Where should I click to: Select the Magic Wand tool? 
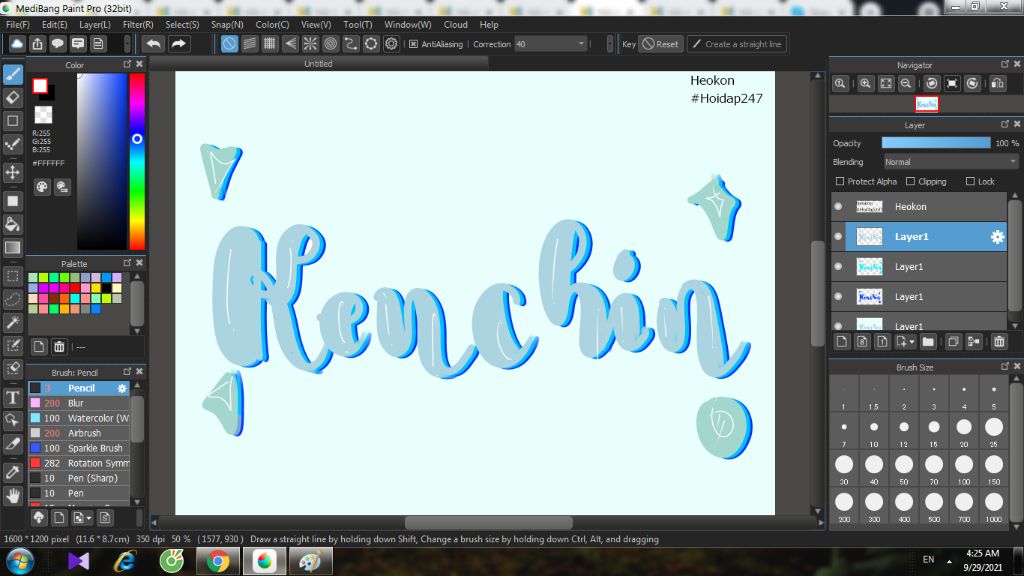[12, 322]
